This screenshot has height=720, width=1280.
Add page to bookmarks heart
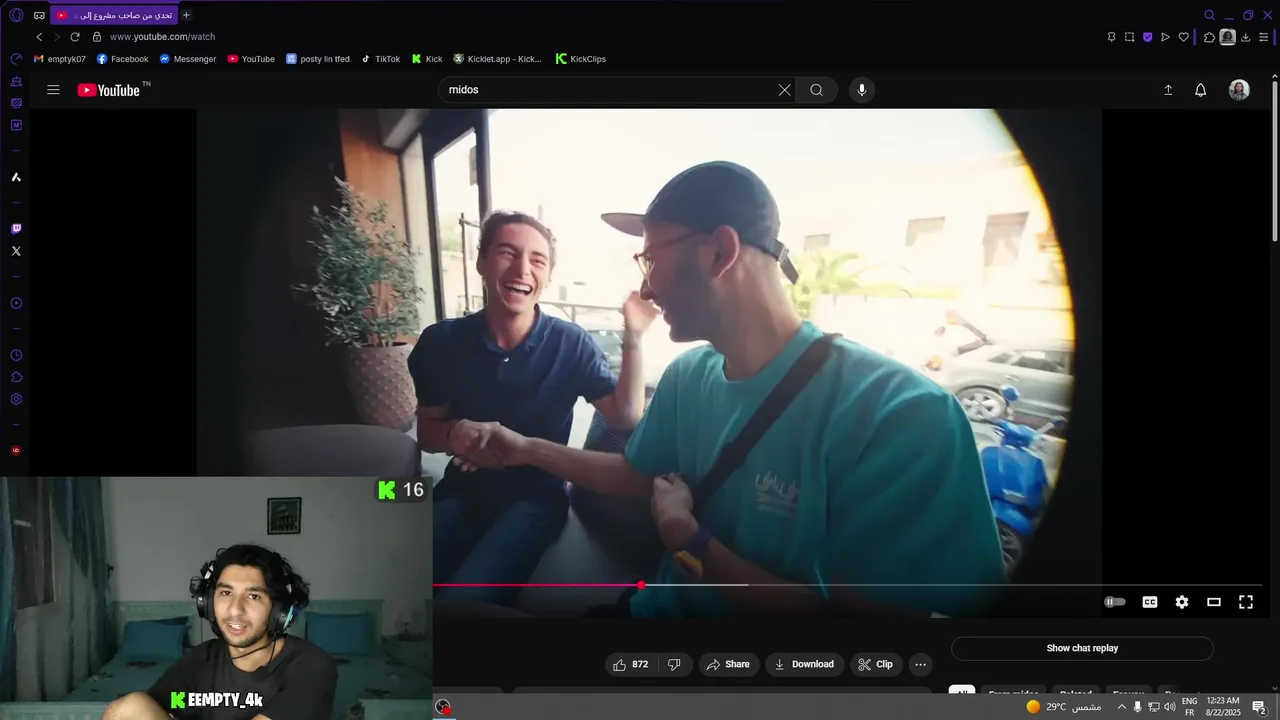1183,37
